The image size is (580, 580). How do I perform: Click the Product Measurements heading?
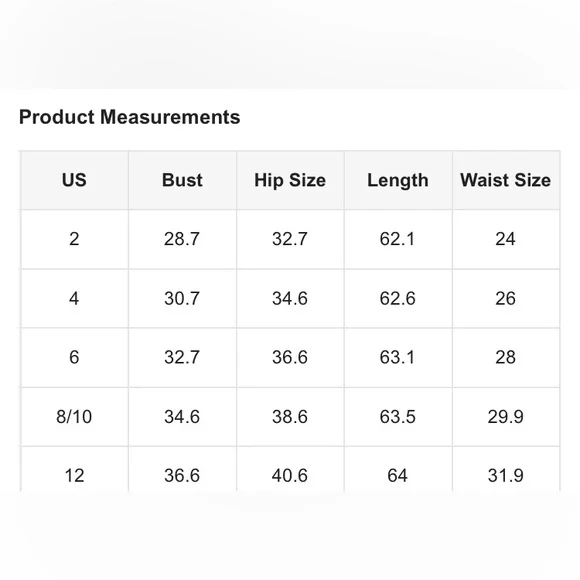(129, 117)
